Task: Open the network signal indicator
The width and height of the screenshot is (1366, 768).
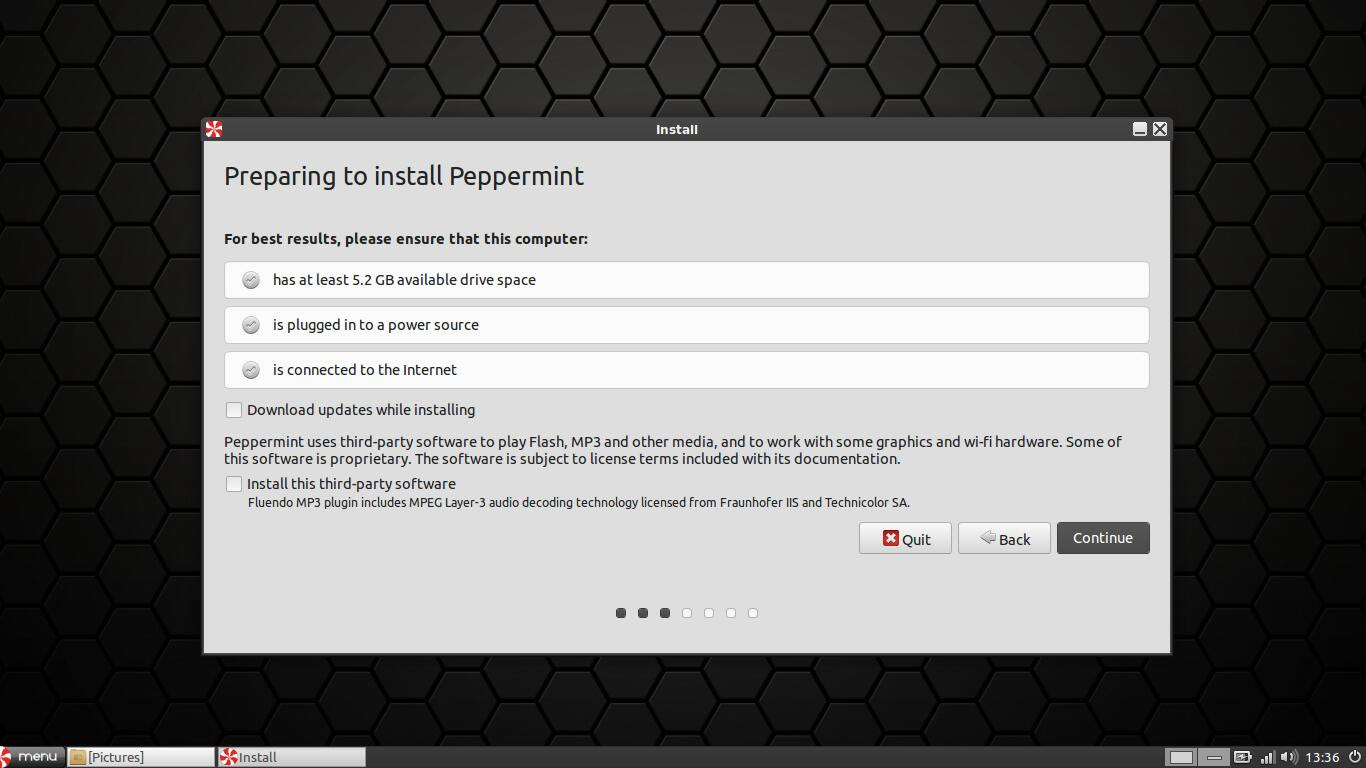Action: [x=1267, y=757]
